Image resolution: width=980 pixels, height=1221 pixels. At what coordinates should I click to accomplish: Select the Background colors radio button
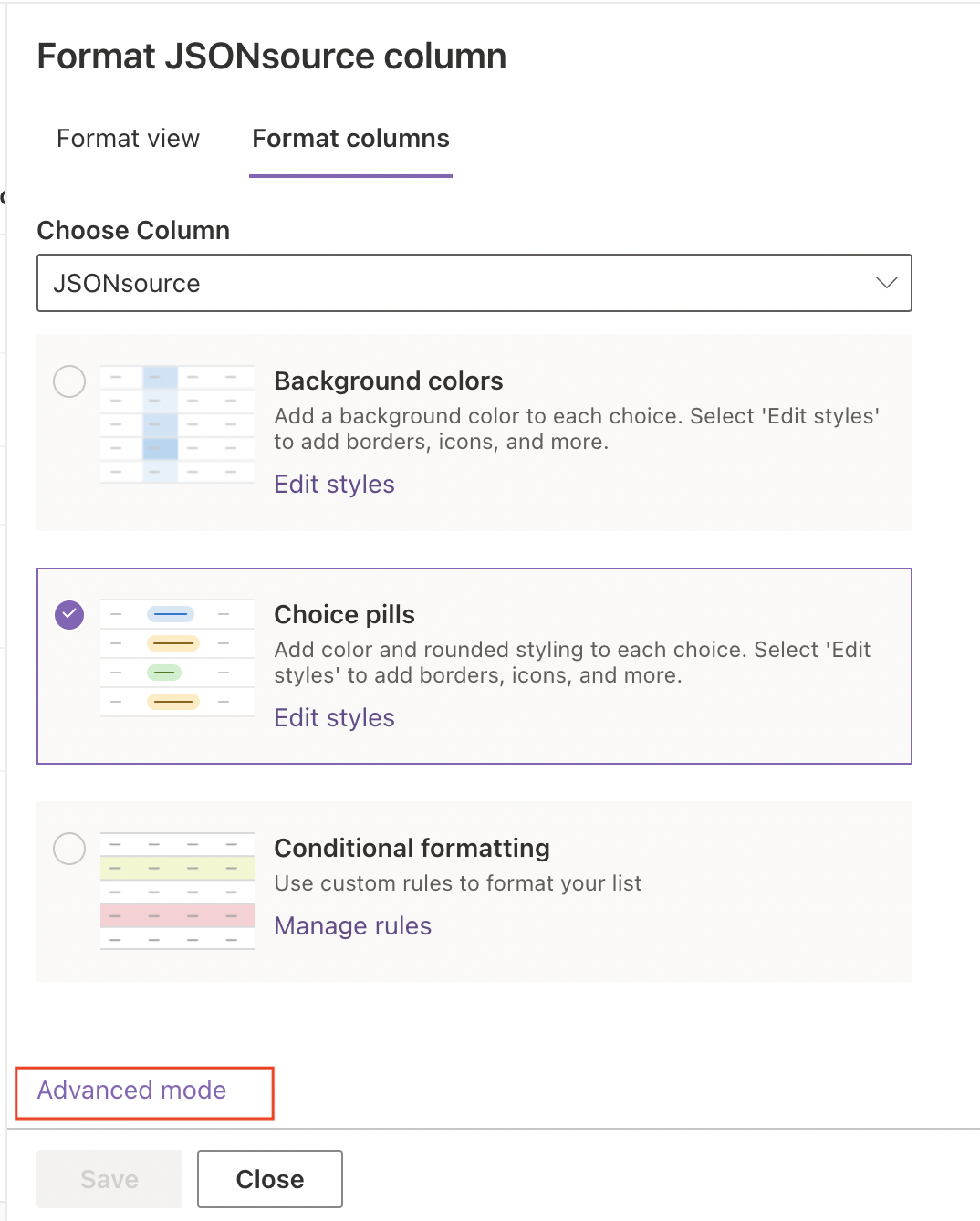click(x=69, y=381)
